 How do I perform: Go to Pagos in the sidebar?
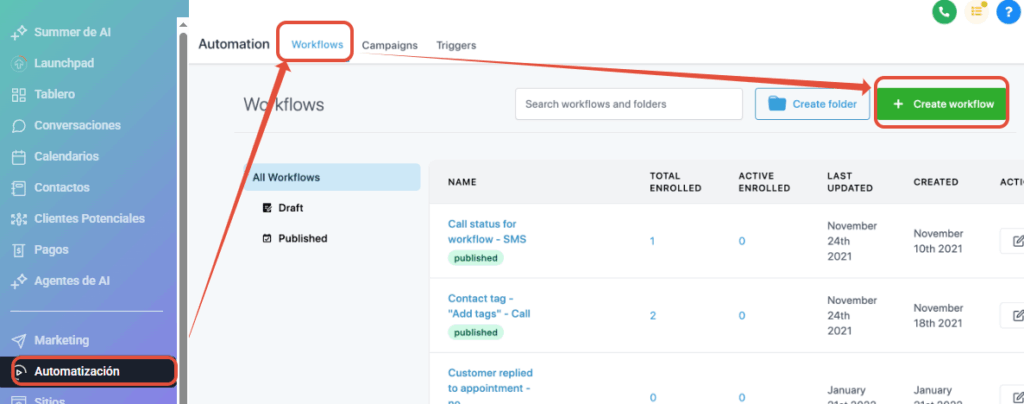pos(52,249)
